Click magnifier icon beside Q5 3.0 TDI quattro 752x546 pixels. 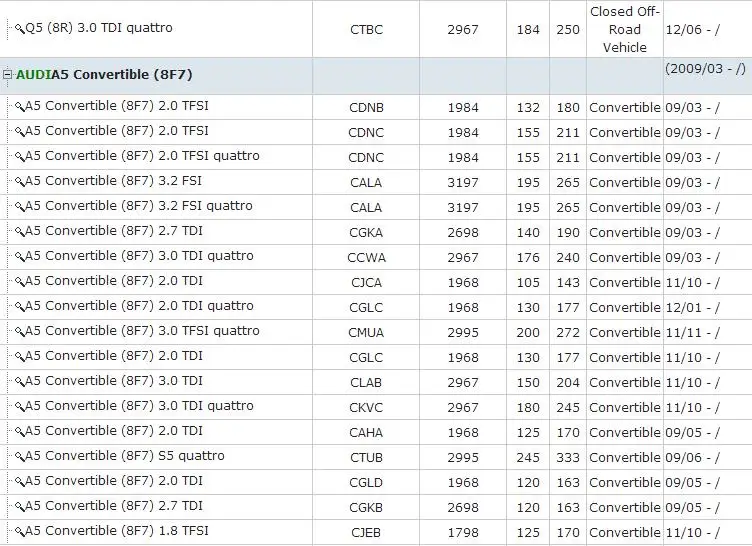[x=20, y=28]
